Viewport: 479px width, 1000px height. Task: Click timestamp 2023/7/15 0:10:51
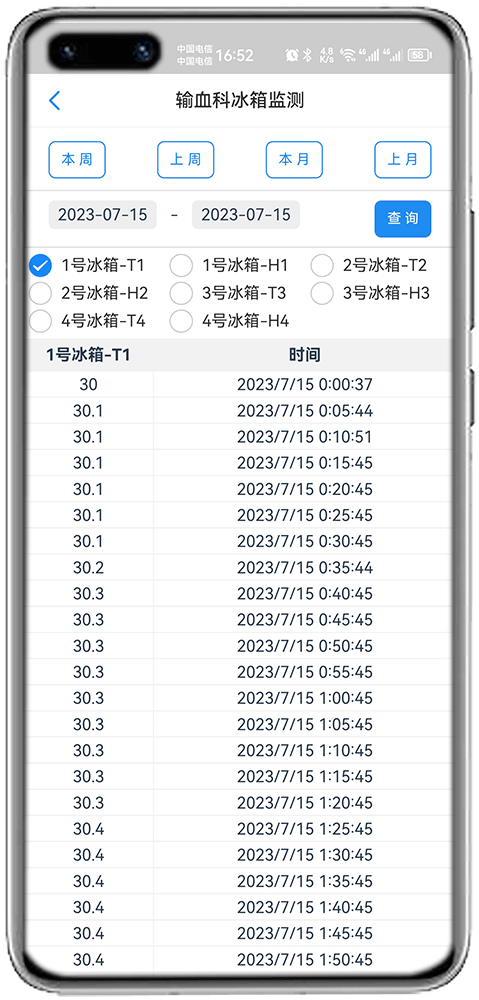coord(305,437)
